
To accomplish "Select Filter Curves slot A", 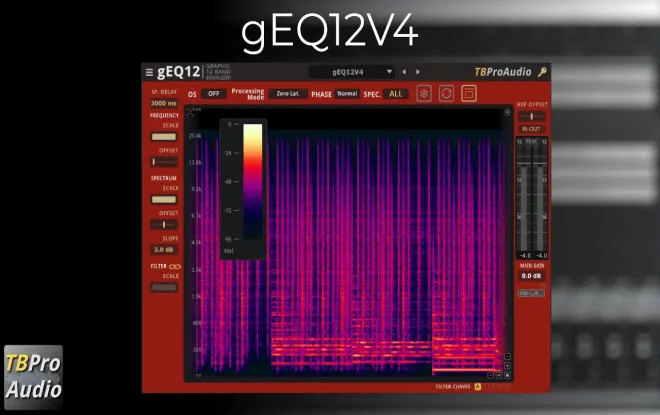I will coord(478,386).
